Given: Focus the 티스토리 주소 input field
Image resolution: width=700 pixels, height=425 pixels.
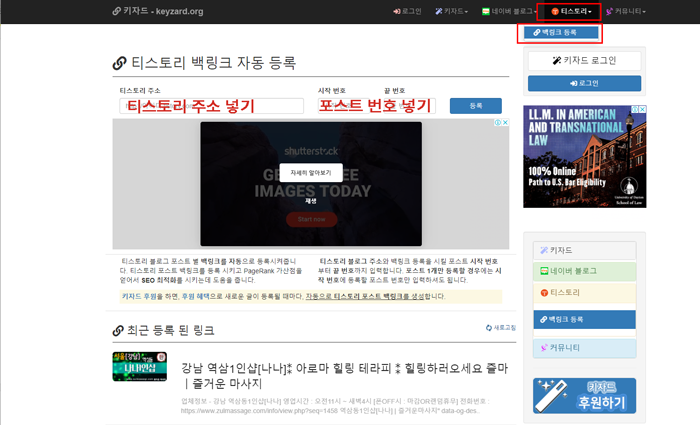Looking at the screenshot, I should tap(212, 106).
